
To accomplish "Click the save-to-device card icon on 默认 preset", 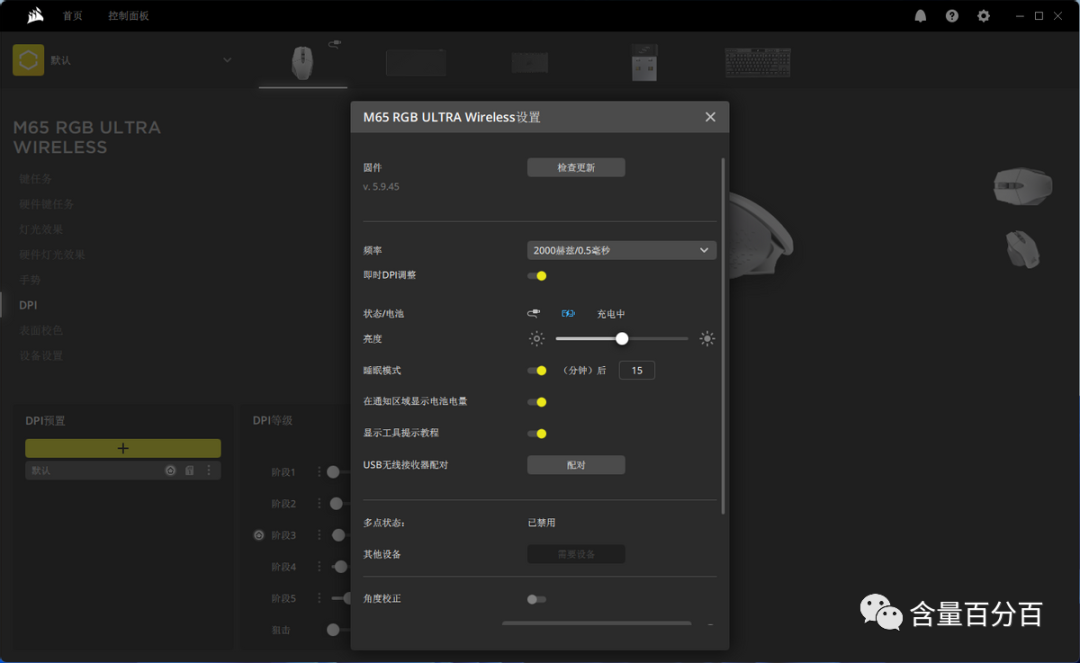I will pos(189,471).
